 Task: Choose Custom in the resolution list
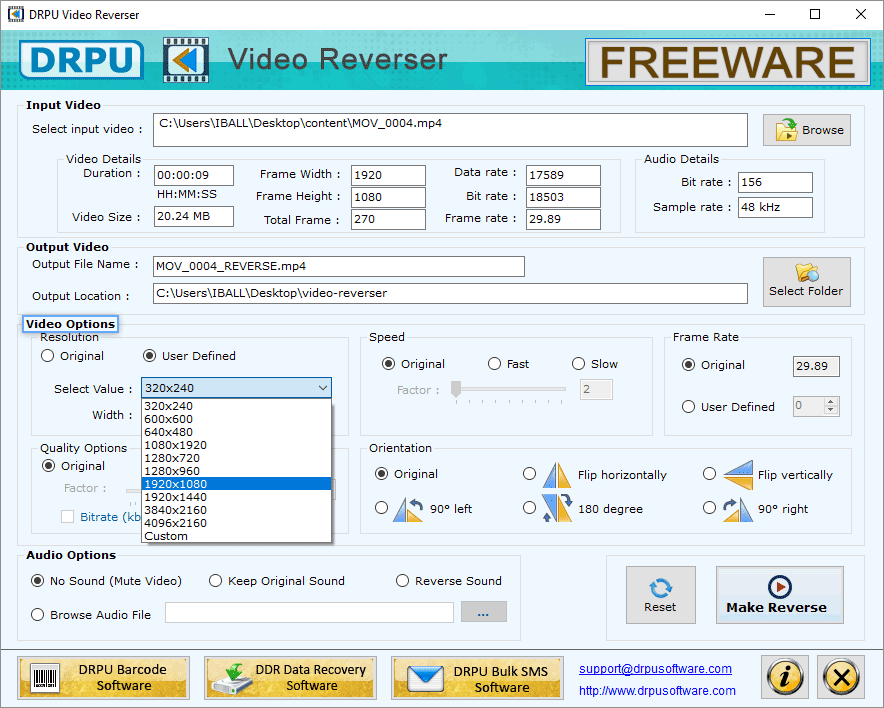point(236,536)
